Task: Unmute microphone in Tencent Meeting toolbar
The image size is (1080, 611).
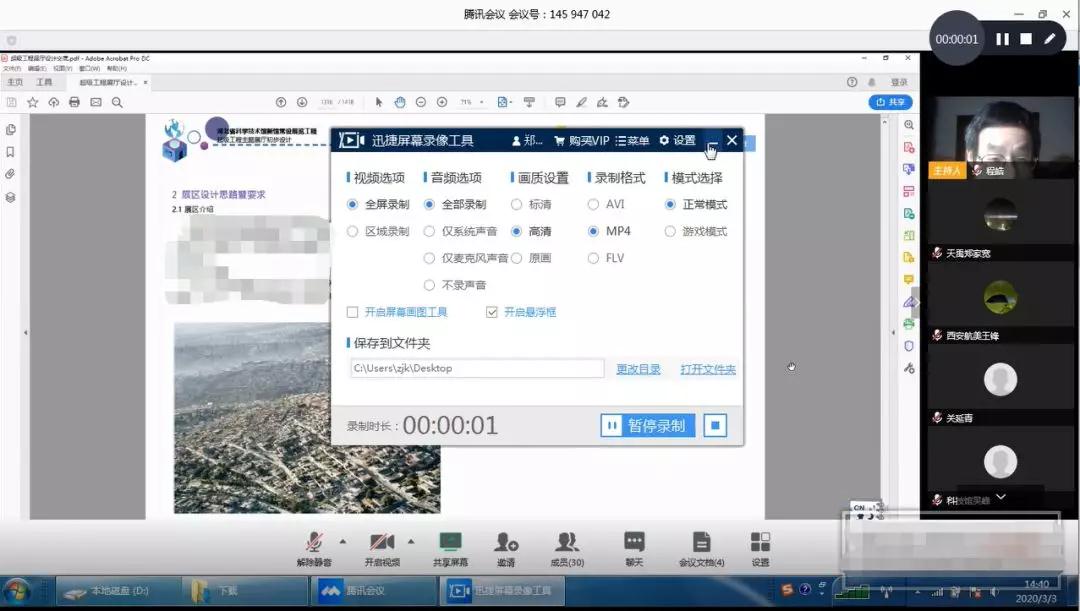Action: pos(314,549)
